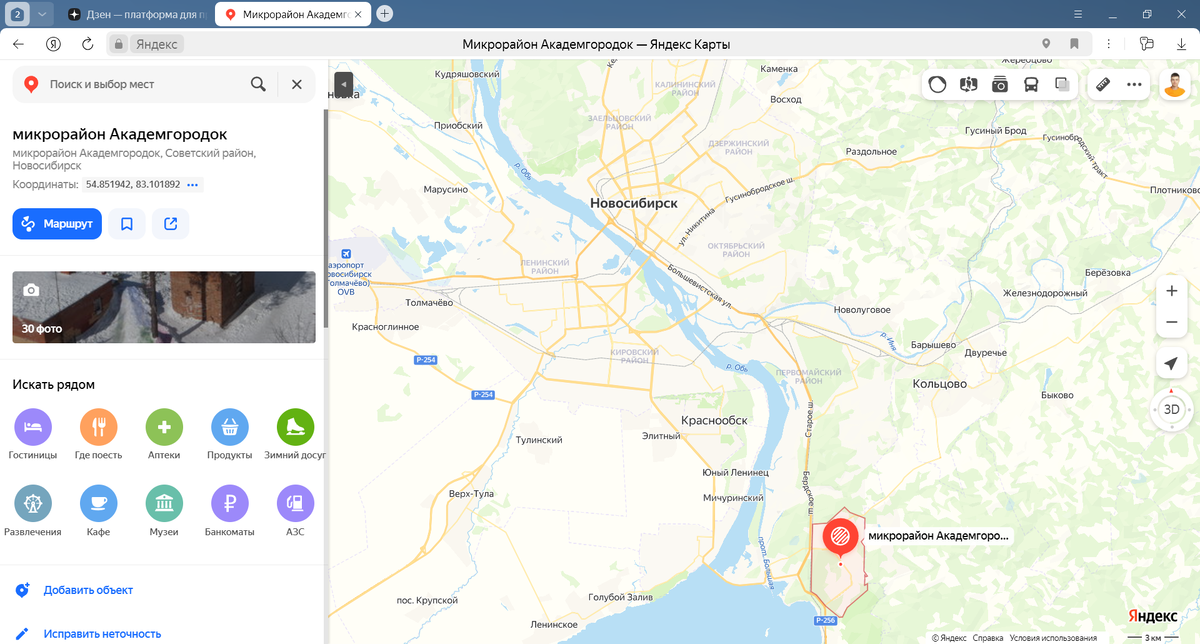Open Справка help link
The width and height of the screenshot is (1200, 644).
987,637
